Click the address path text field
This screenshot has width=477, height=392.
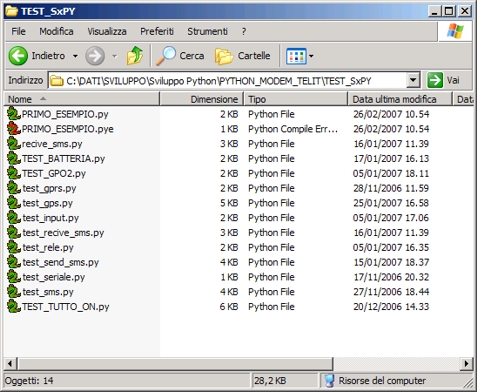click(x=227, y=81)
